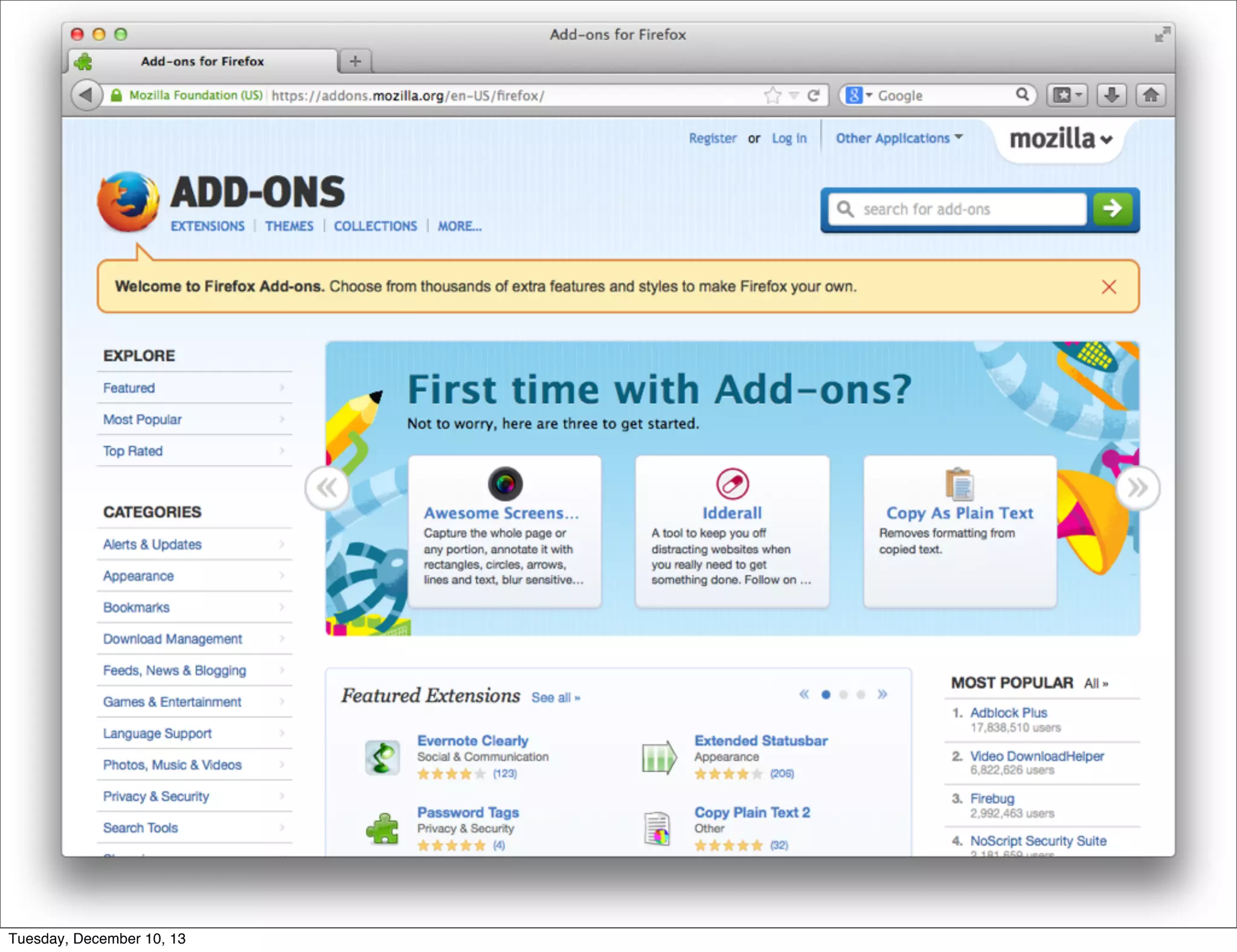The width and height of the screenshot is (1237, 952).
Task: Expand the Other Applications dropdown
Action: click(x=899, y=138)
